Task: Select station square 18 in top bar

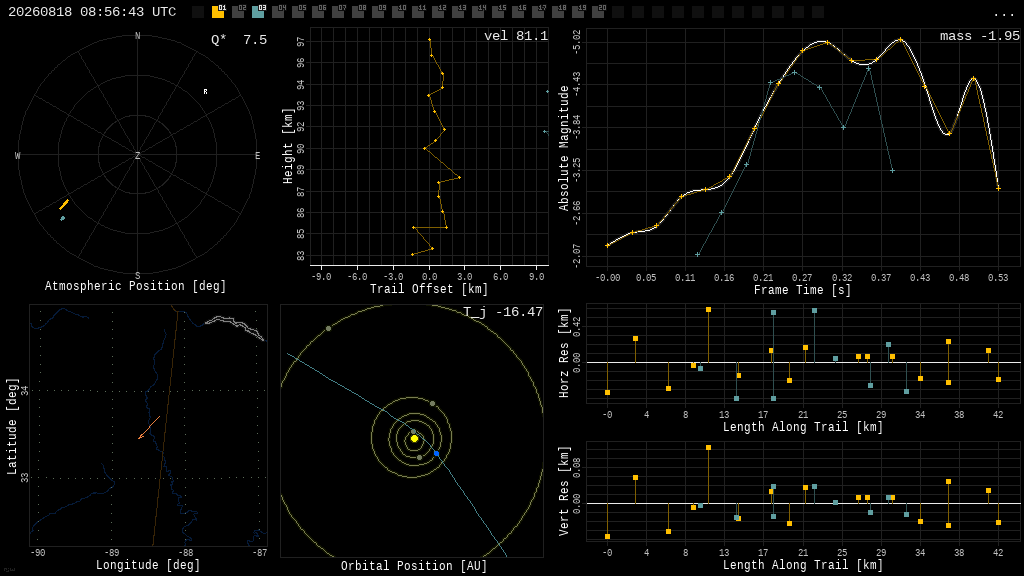Action: (x=558, y=12)
